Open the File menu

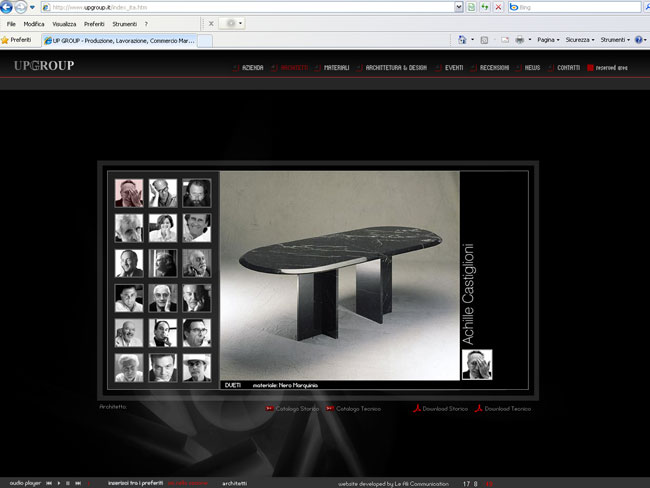(x=11, y=24)
